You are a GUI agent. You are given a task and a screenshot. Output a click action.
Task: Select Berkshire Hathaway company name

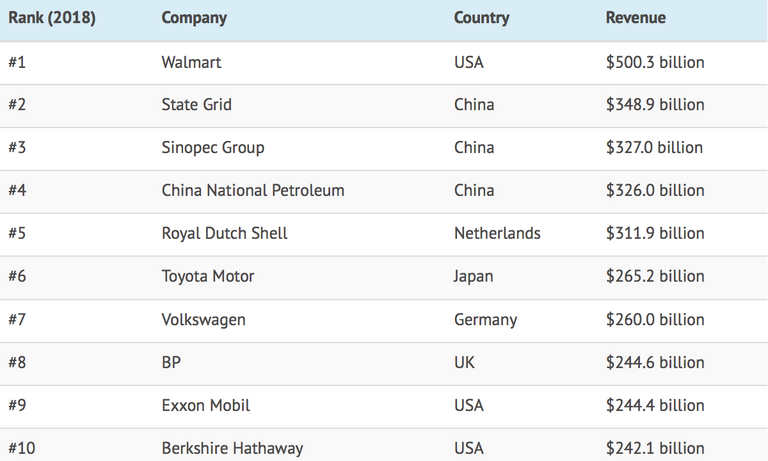232,448
